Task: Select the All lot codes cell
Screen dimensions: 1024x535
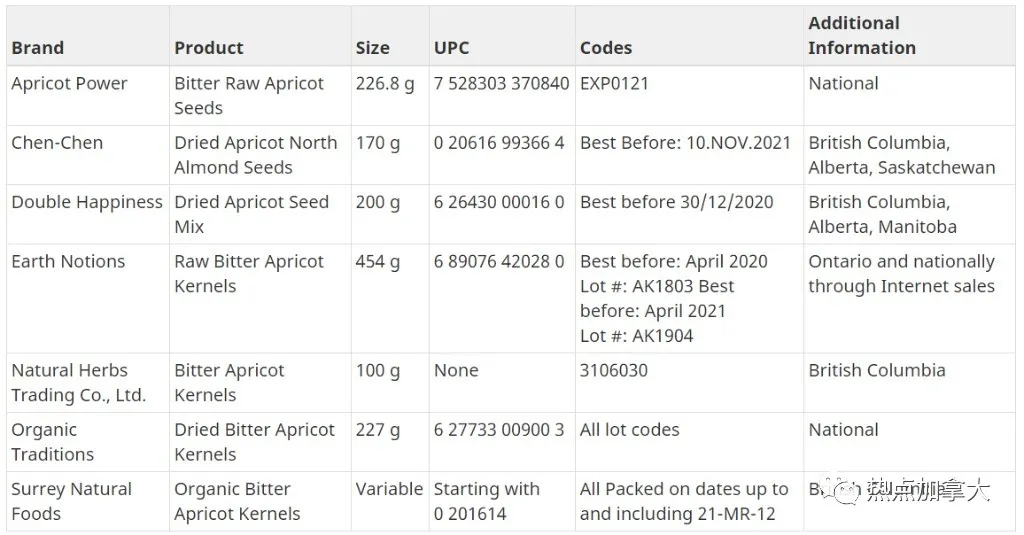Action: coord(689,442)
